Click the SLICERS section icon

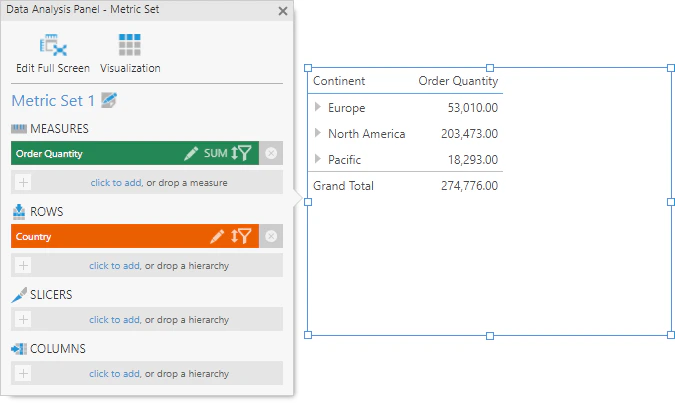click(19, 295)
